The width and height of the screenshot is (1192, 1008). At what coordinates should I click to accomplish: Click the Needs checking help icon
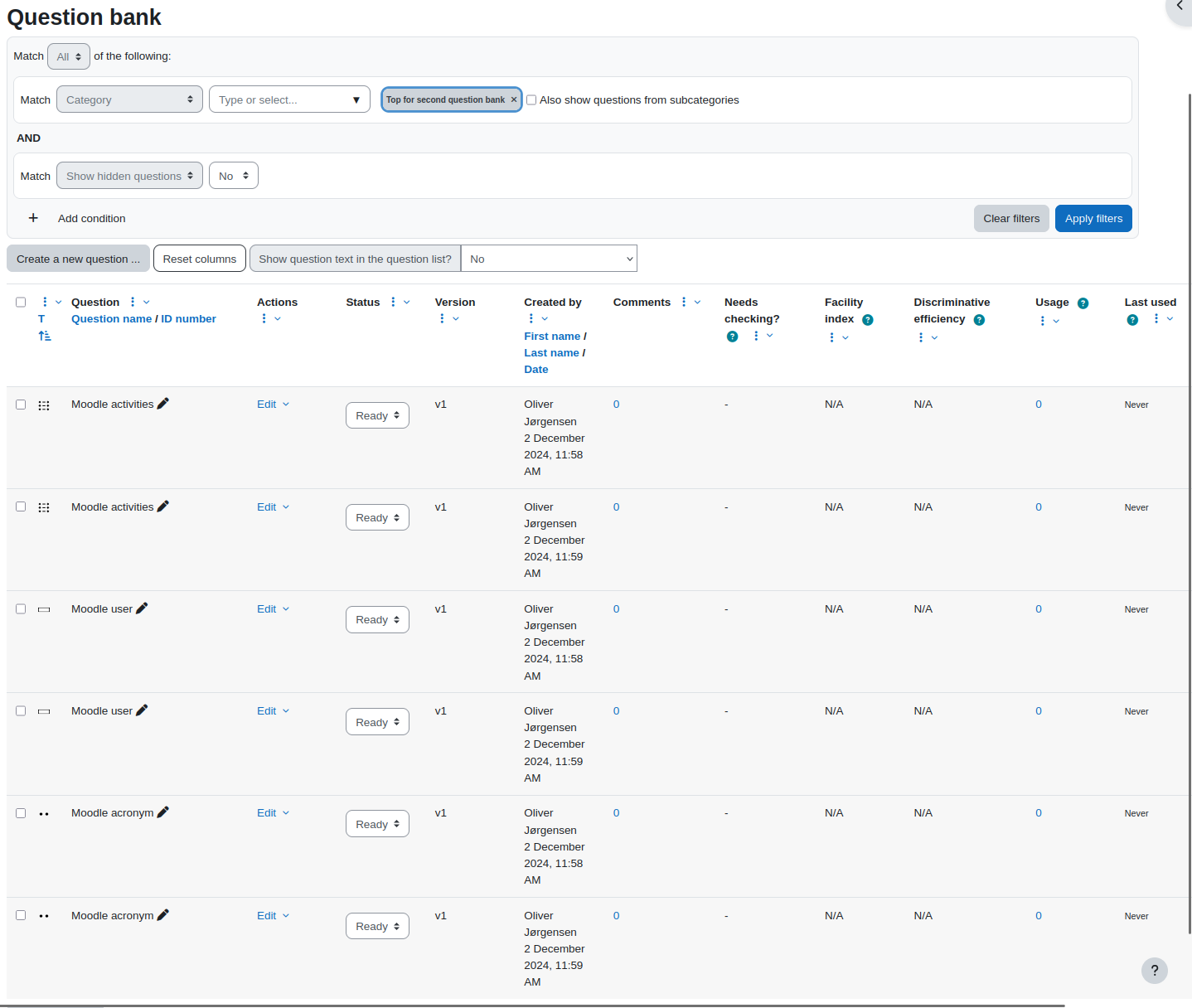(x=732, y=337)
